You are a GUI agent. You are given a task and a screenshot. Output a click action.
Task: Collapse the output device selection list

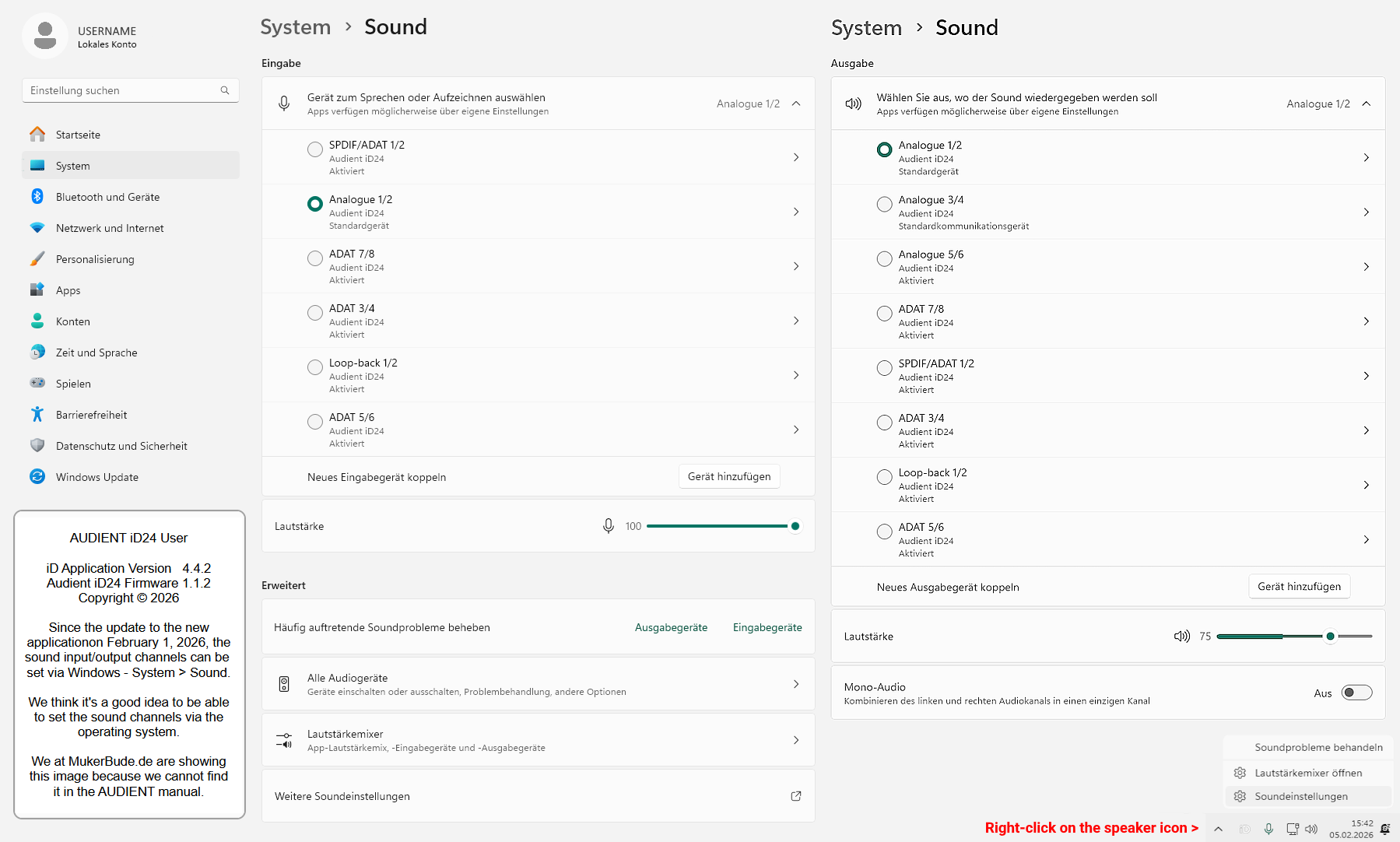coord(1366,103)
